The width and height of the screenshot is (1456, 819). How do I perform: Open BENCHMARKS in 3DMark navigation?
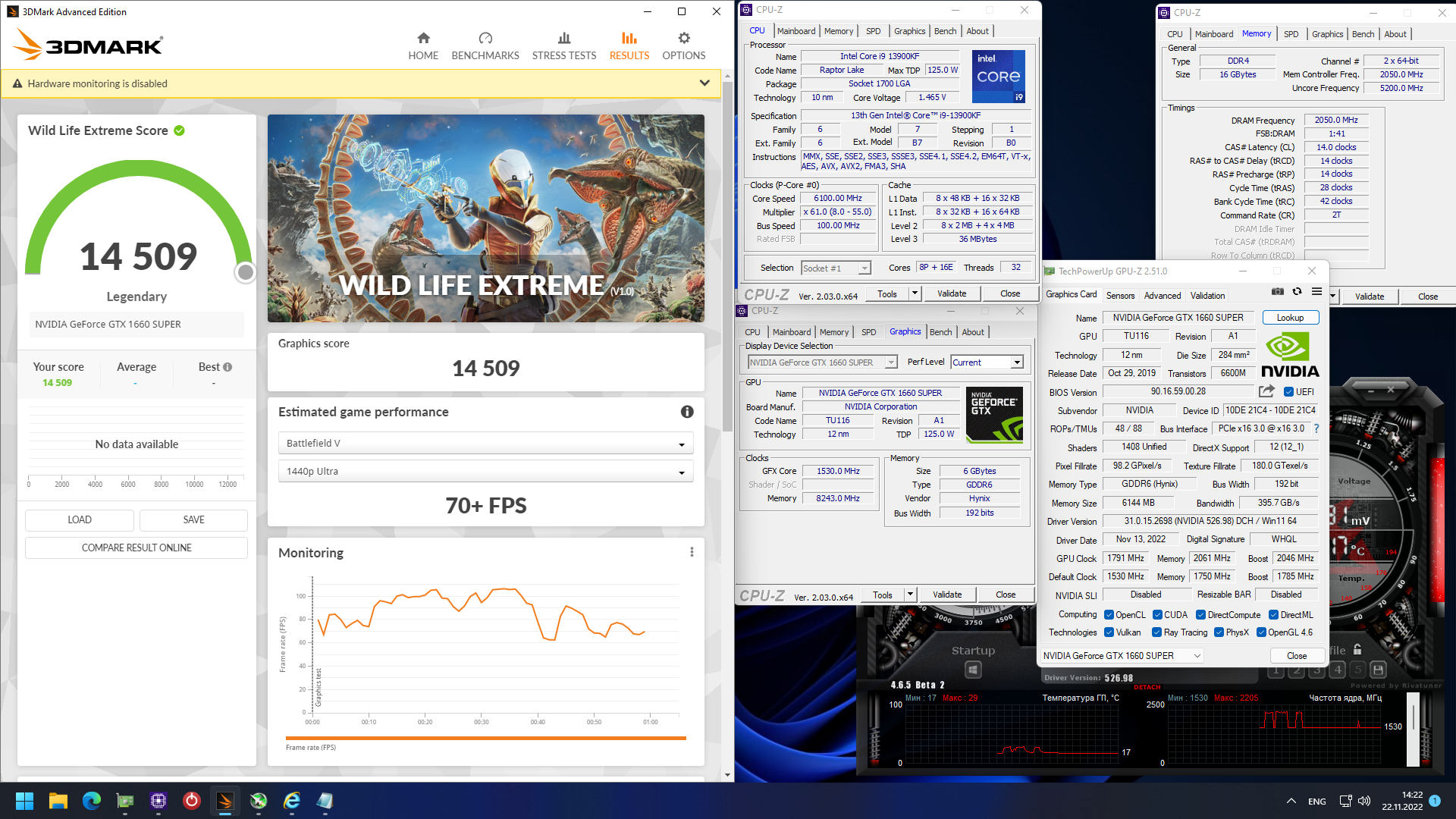point(485,45)
